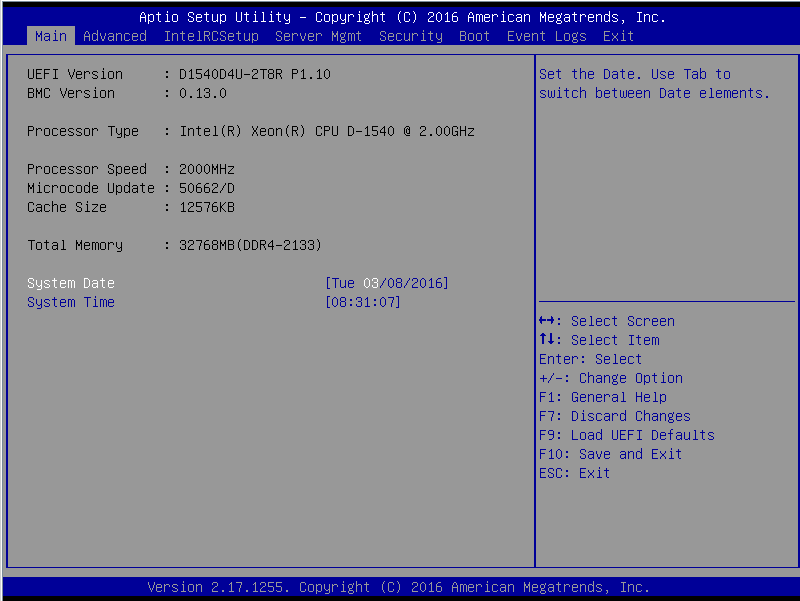This screenshot has height=601, width=800.
Task: Open the Boot tab
Action: coord(474,36)
